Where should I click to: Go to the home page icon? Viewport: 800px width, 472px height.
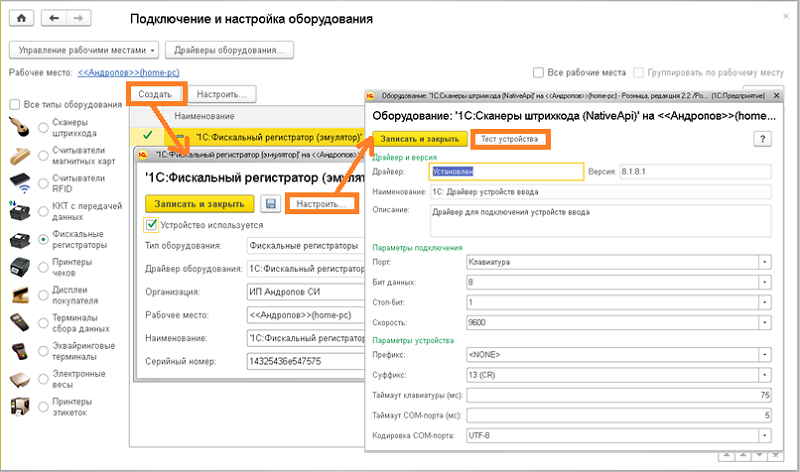21,18
